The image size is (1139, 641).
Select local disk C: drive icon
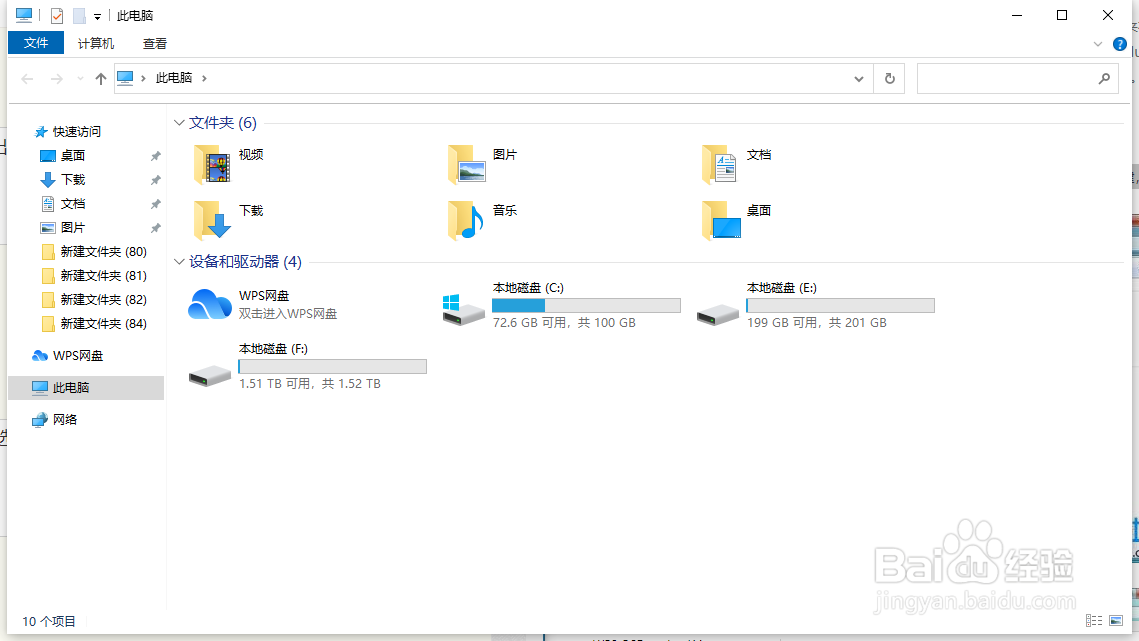pyautogui.click(x=463, y=310)
